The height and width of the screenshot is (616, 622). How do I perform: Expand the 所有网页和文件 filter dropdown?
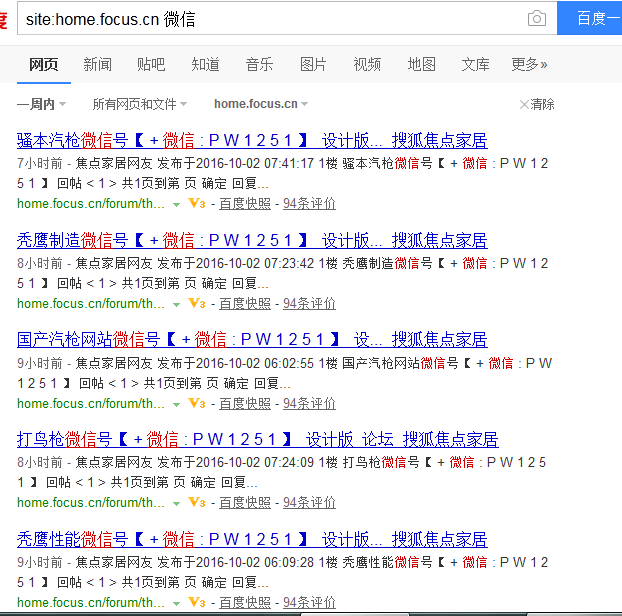[x=140, y=104]
